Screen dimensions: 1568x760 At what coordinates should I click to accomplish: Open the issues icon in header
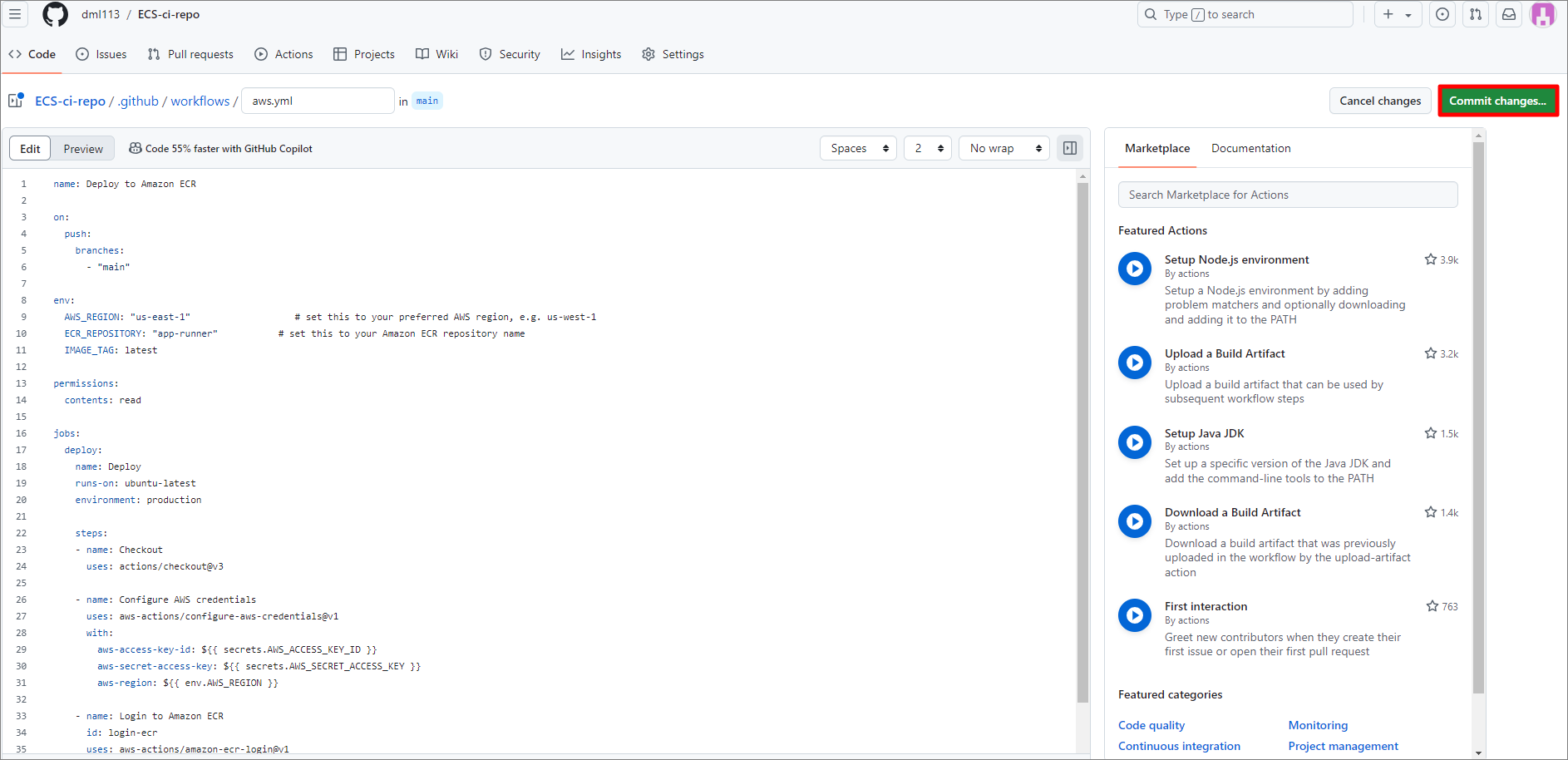(1442, 14)
